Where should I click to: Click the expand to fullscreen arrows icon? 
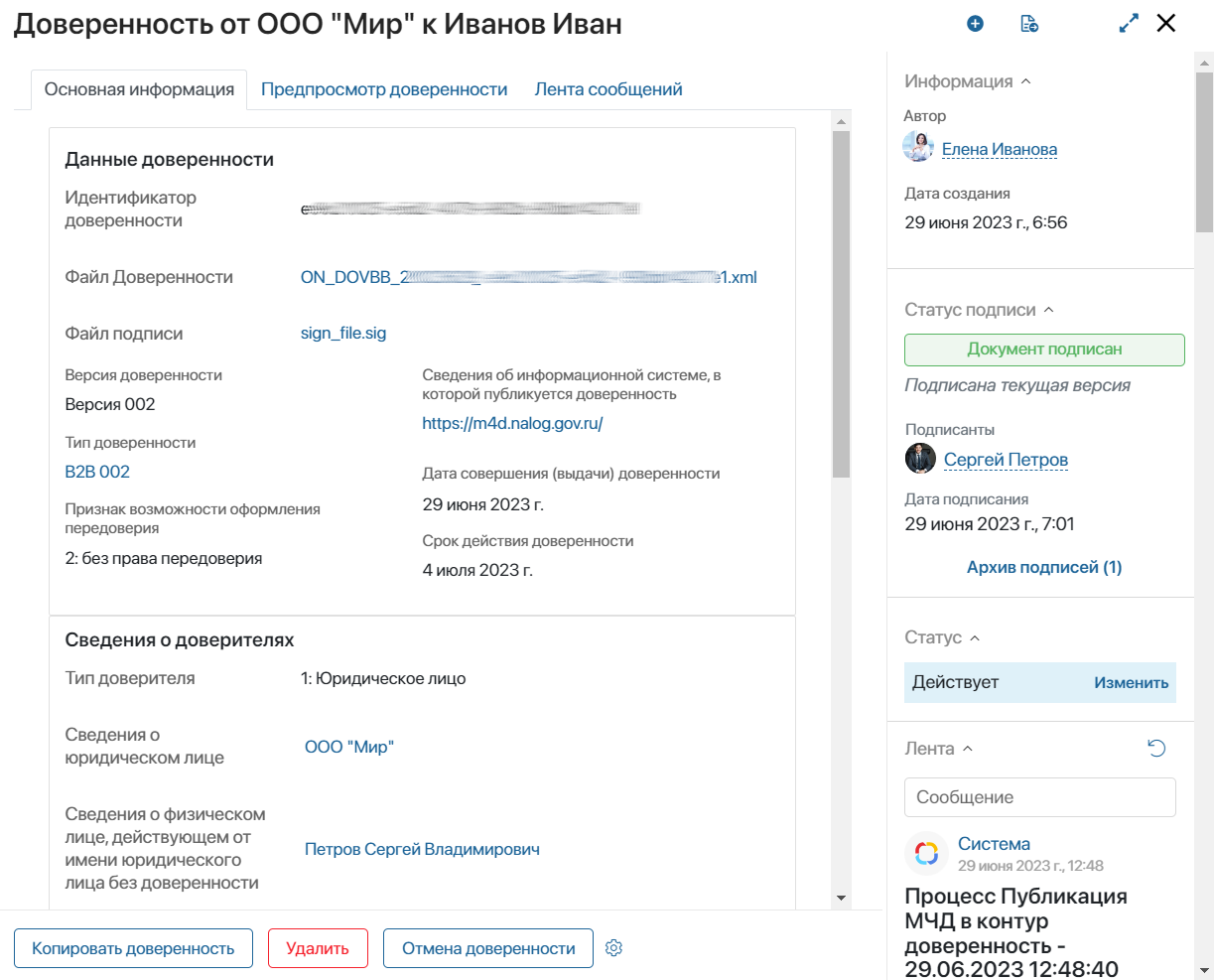(x=1129, y=24)
